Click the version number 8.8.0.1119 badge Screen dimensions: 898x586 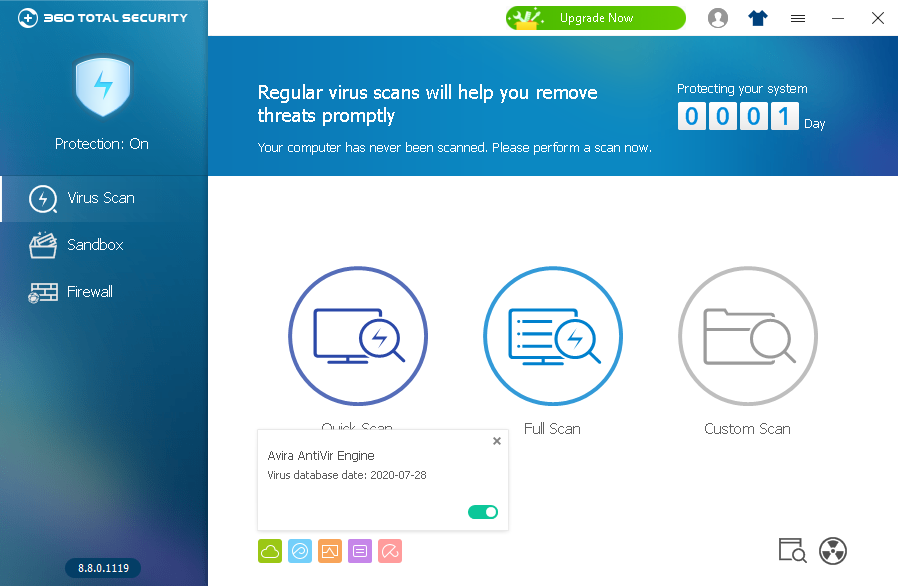[x=103, y=568]
